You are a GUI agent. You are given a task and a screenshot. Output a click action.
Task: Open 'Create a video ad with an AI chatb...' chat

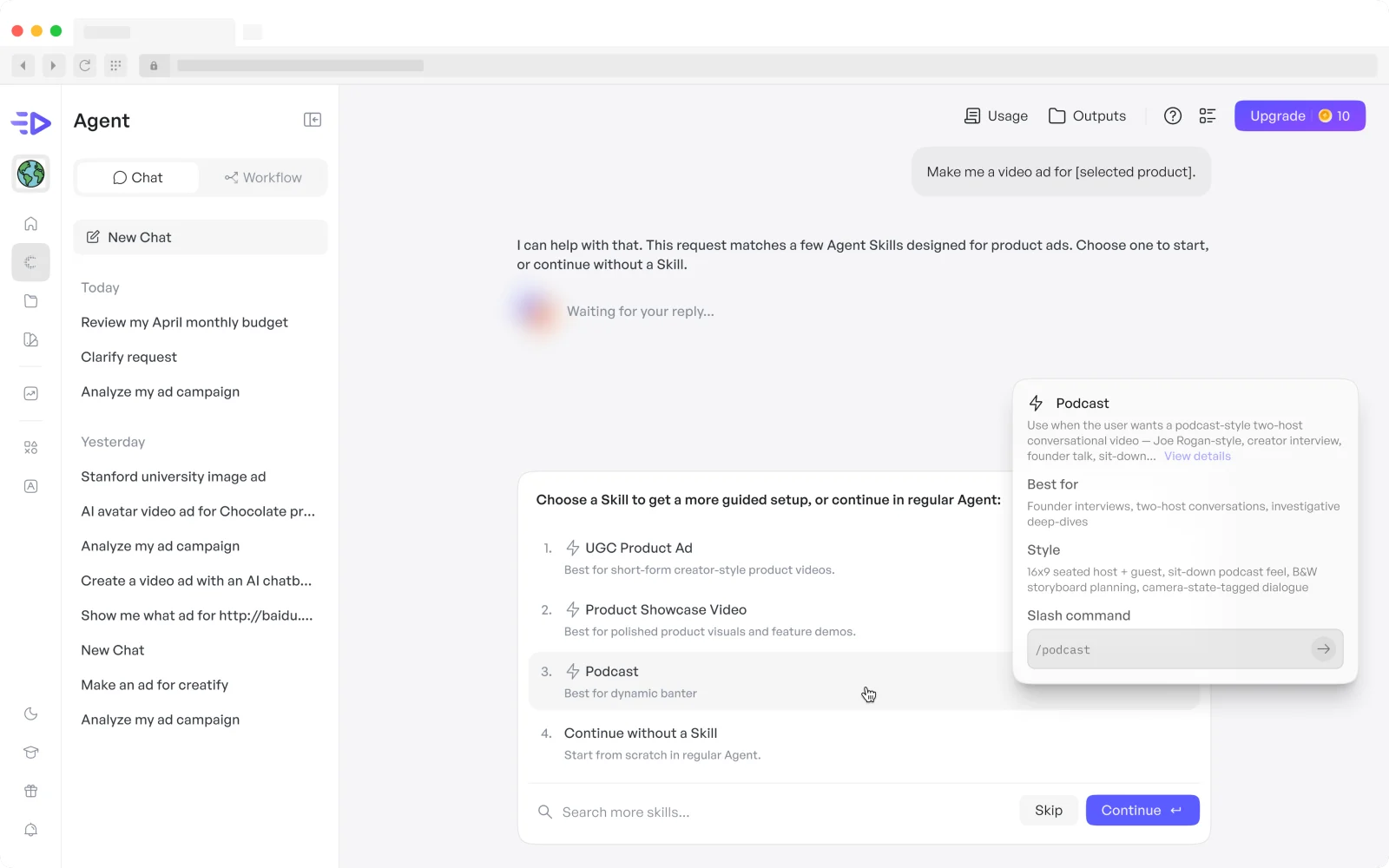click(196, 581)
